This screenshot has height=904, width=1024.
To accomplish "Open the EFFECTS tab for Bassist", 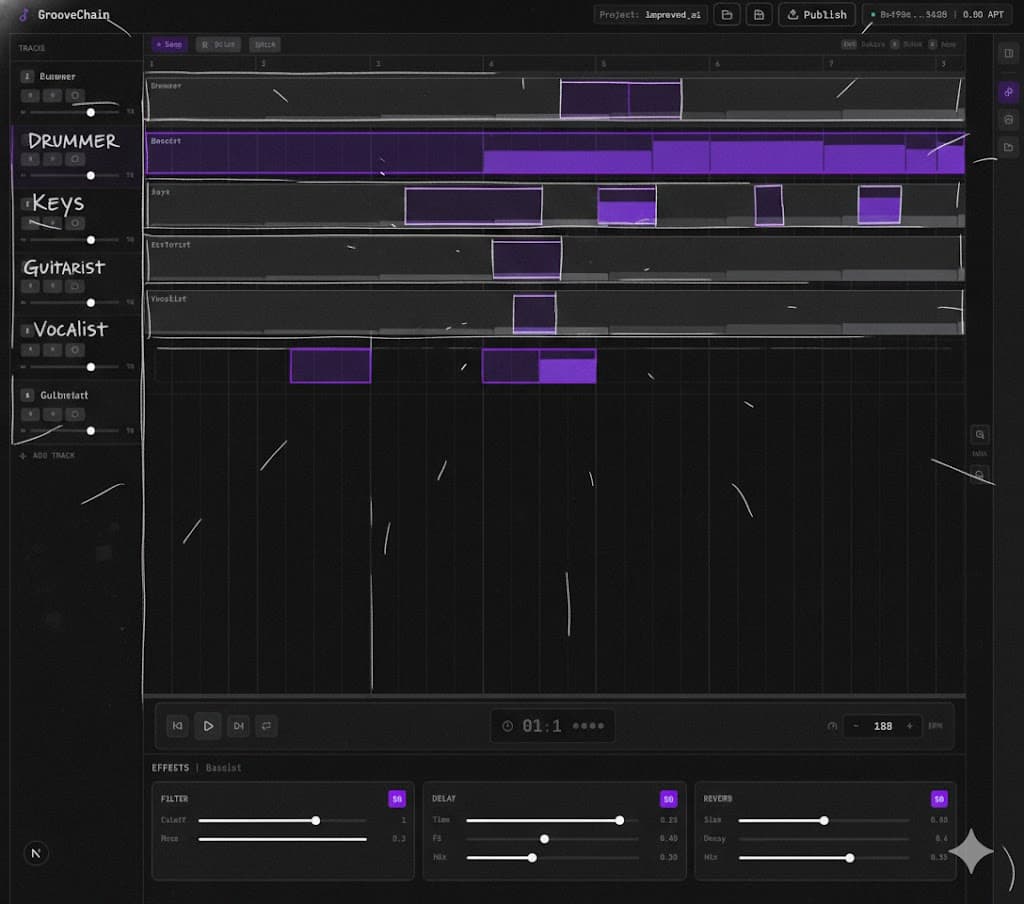I will click(170, 768).
